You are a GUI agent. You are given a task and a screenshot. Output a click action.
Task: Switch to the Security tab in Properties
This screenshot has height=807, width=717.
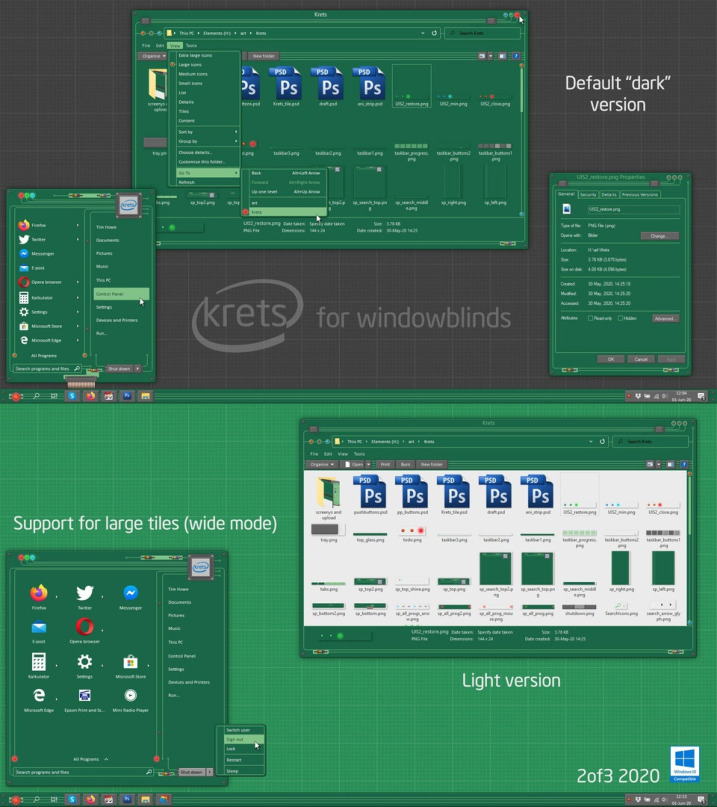(x=588, y=195)
